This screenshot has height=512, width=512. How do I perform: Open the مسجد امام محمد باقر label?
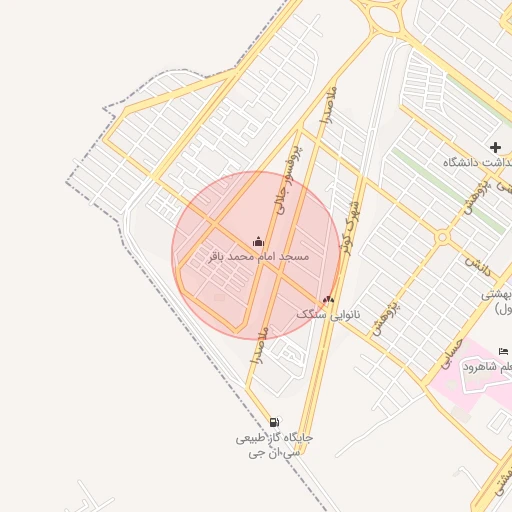[x=259, y=257]
